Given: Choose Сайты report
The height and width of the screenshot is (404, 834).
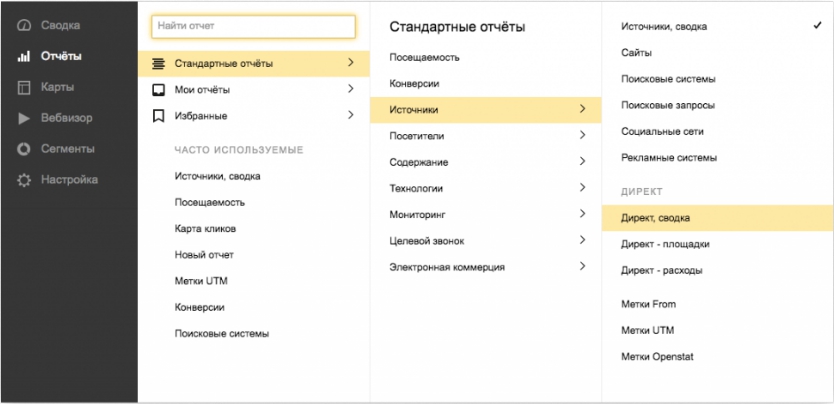Looking at the screenshot, I should (x=637, y=53).
